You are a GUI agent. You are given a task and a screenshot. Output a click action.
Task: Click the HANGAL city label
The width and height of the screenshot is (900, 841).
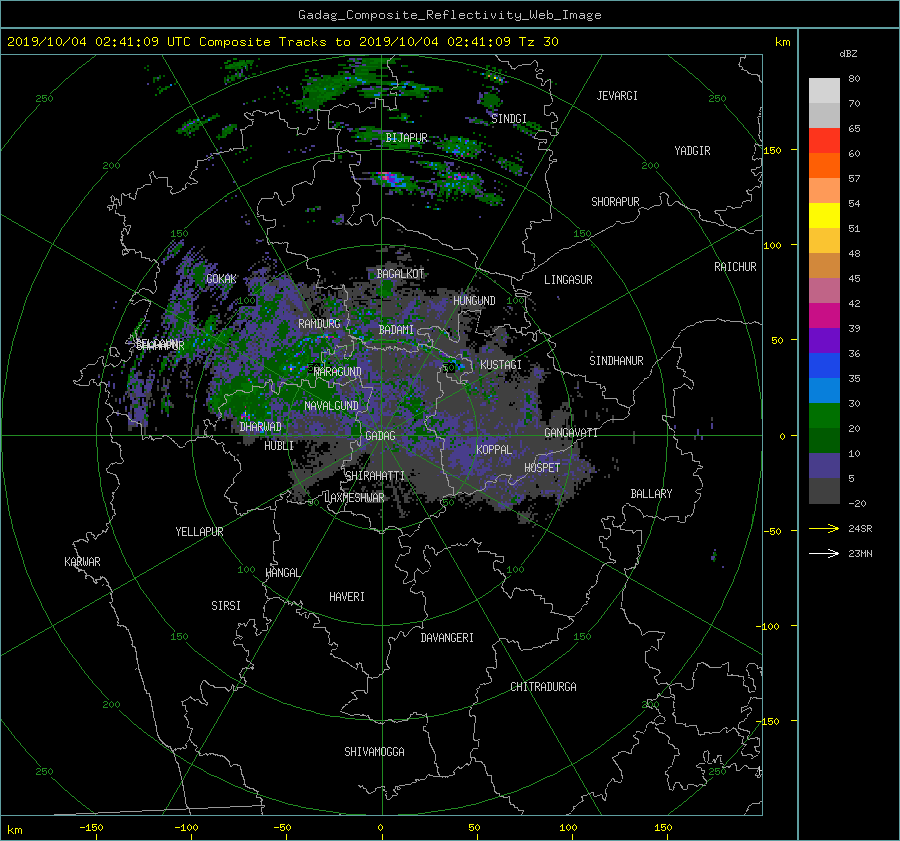point(282,573)
